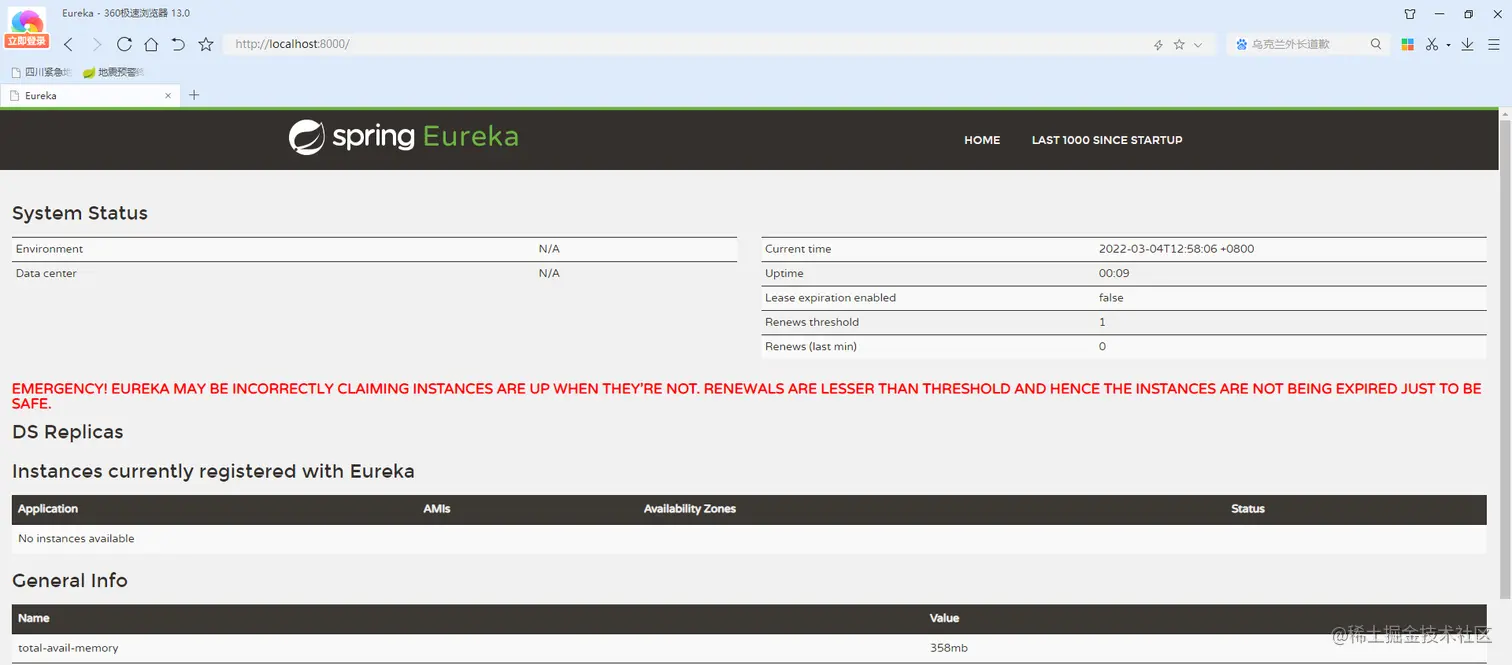Viewport: 1512px width, 665px height.
Task: Click the total-avail-memory row name
Action: tap(68, 648)
